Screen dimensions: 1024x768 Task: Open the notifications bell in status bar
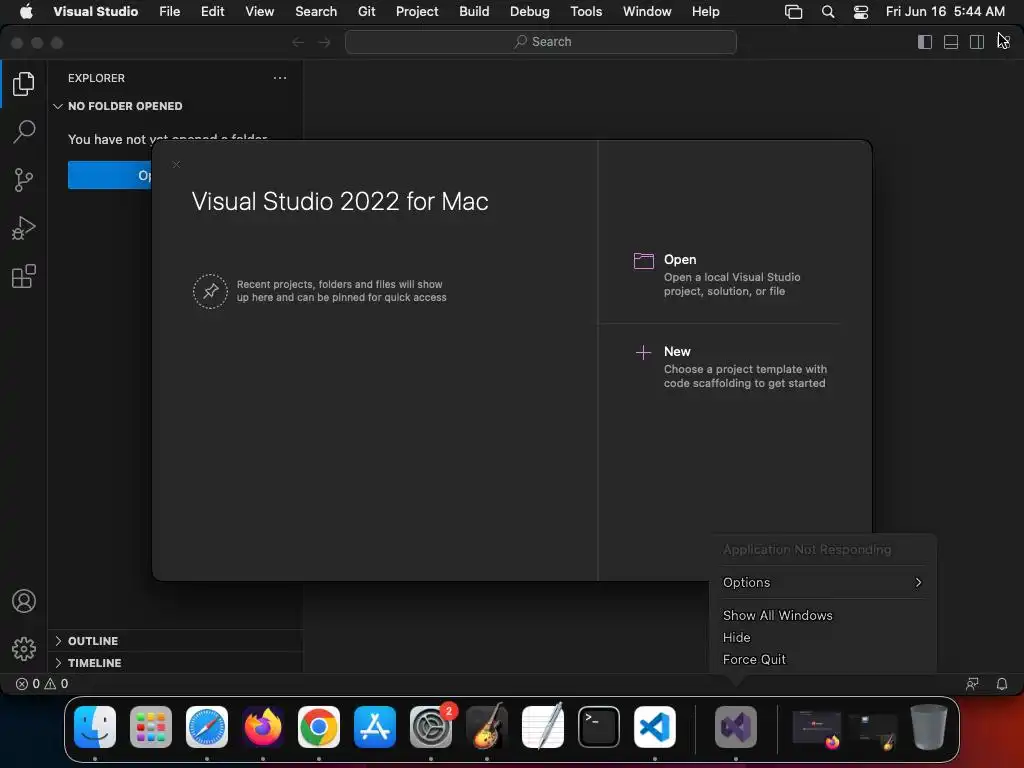click(x=1002, y=684)
